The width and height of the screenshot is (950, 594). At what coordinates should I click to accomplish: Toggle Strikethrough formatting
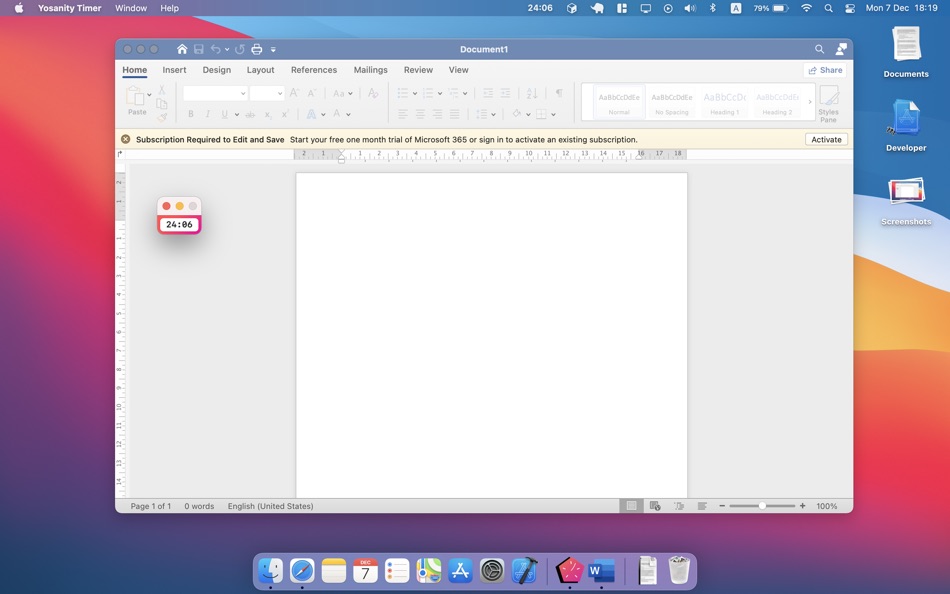click(x=250, y=114)
